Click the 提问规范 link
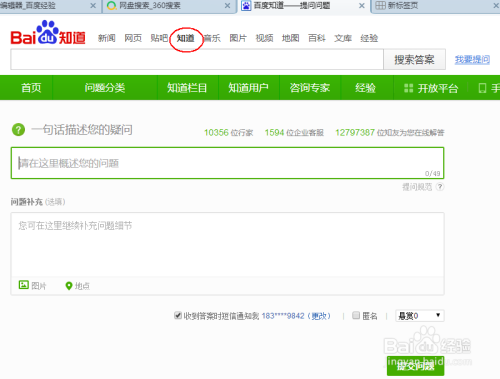The height and width of the screenshot is (379, 500). [417, 187]
